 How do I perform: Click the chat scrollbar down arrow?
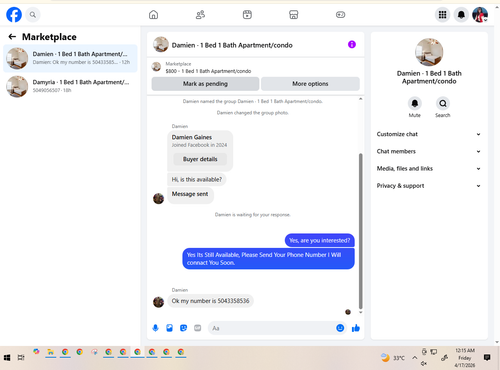point(360,312)
